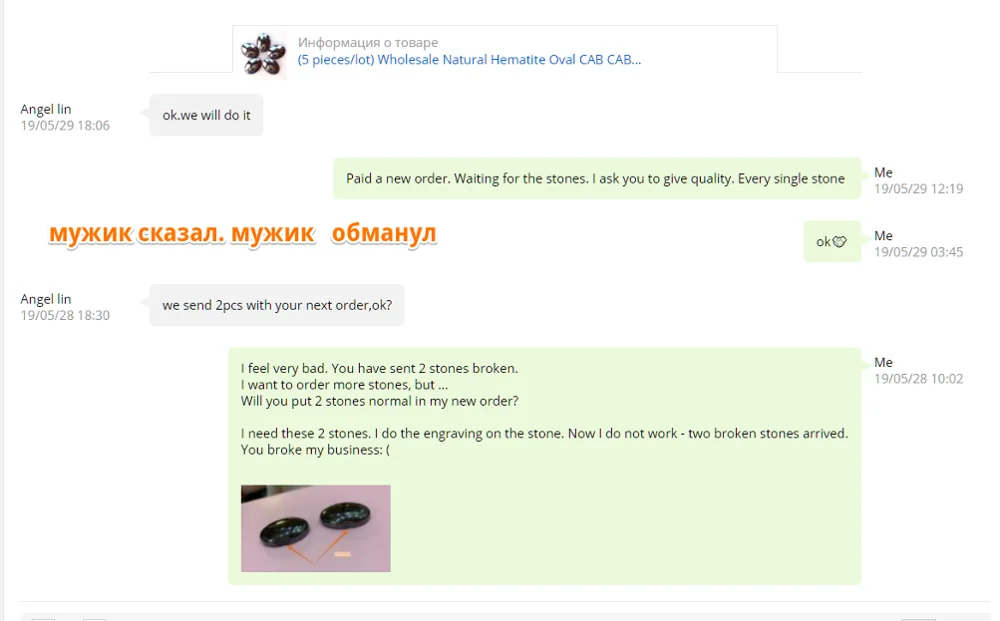Click the orange 'мужик сказал' caption text
The width and height of the screenshot is (1000, 621).
point(136,234)
